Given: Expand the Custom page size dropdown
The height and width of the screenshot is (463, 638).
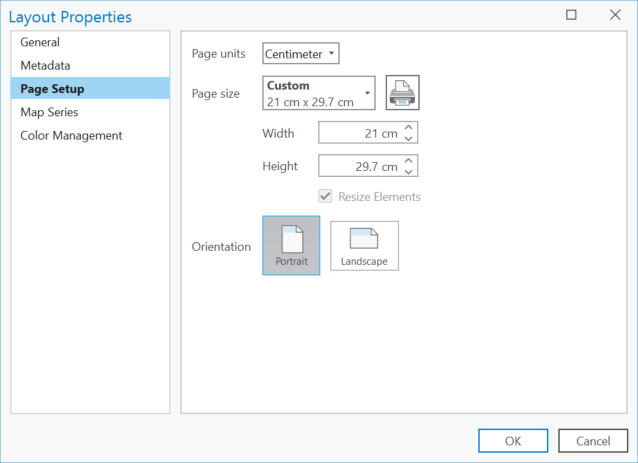Looking at the screenshot, I should click(x=319, y=93).
